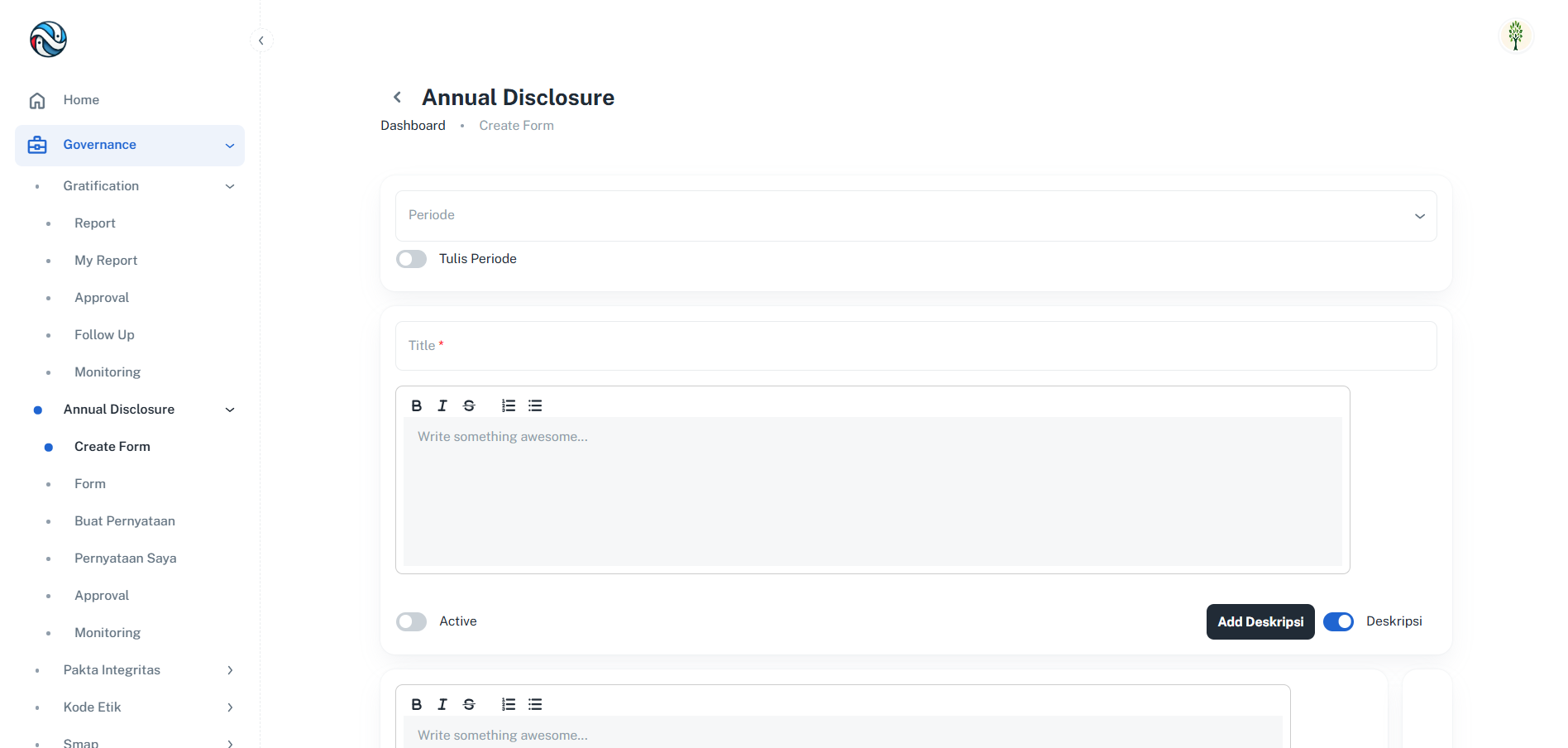The image size is (1568, 748).
Task: Go back using the arrow beside Annual Disclosure
Action: pos(398,98)
